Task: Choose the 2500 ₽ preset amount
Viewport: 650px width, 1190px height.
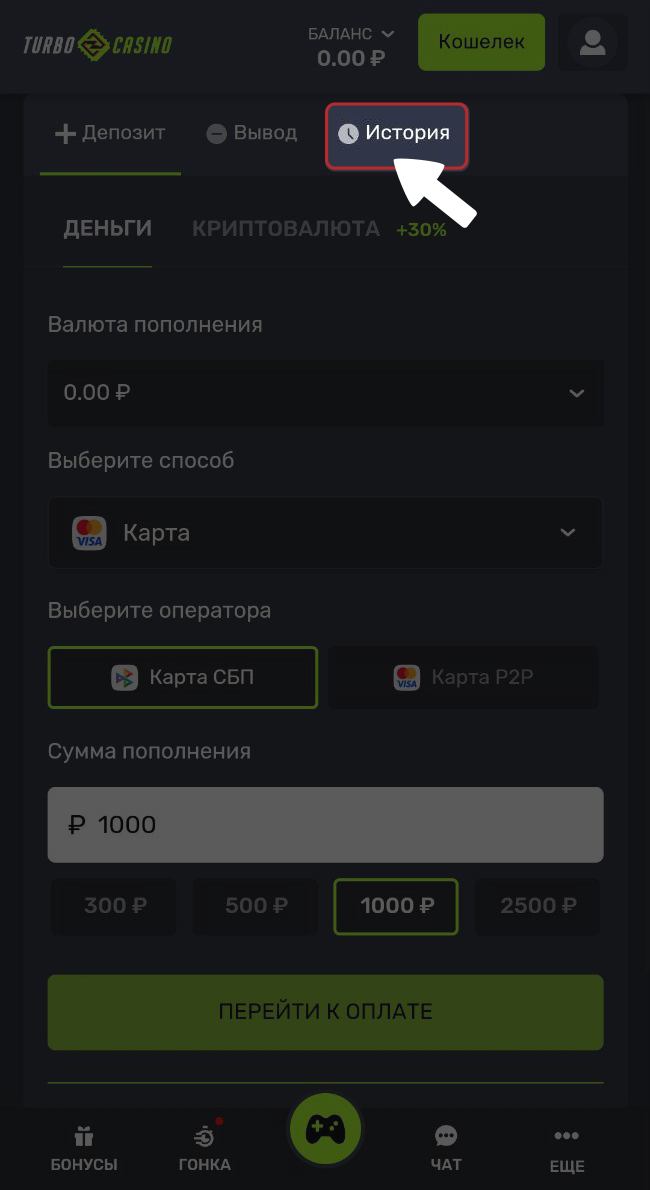Action: point(538,906)
